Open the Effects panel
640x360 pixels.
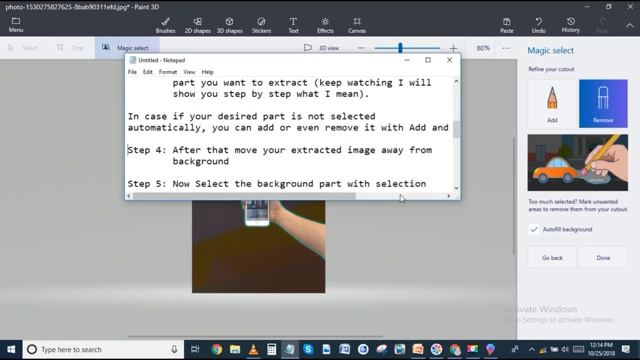[325, 25]
